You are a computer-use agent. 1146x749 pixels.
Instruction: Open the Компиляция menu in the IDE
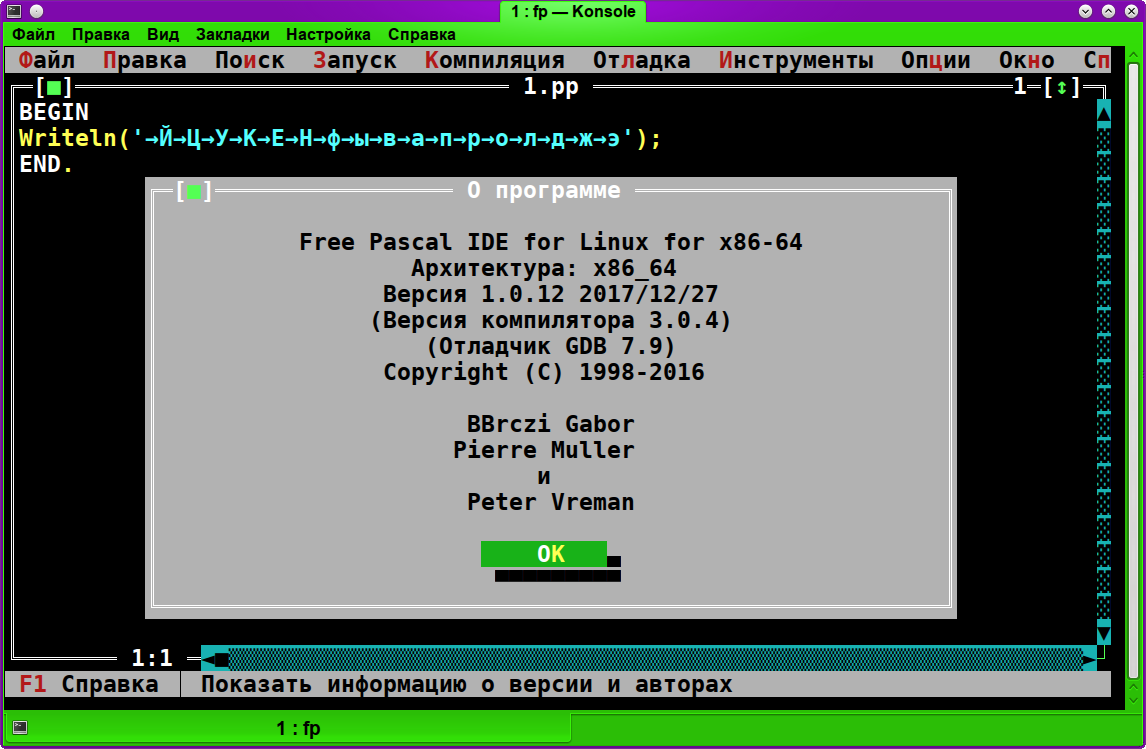pyautogui.click(x=494, y=60)
